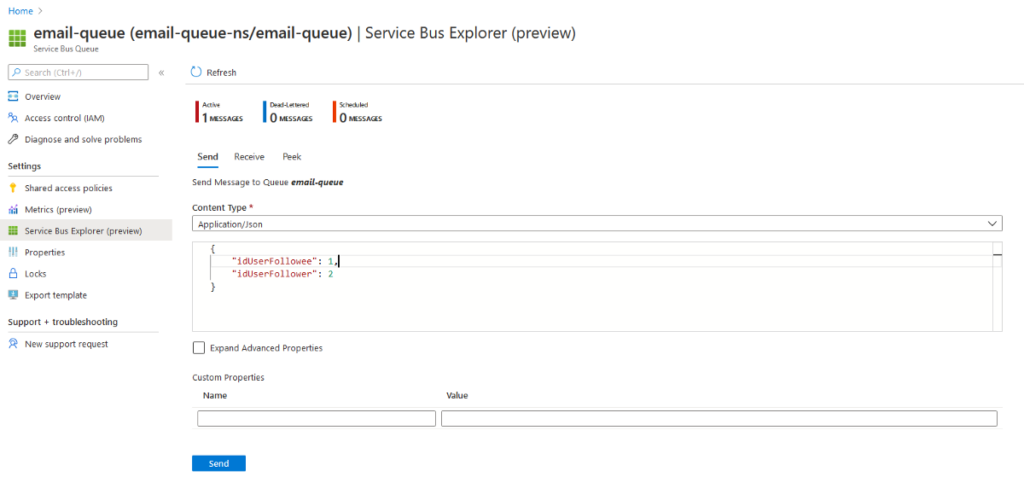
Task: Switch to the Peek tab
Action: 292,157
